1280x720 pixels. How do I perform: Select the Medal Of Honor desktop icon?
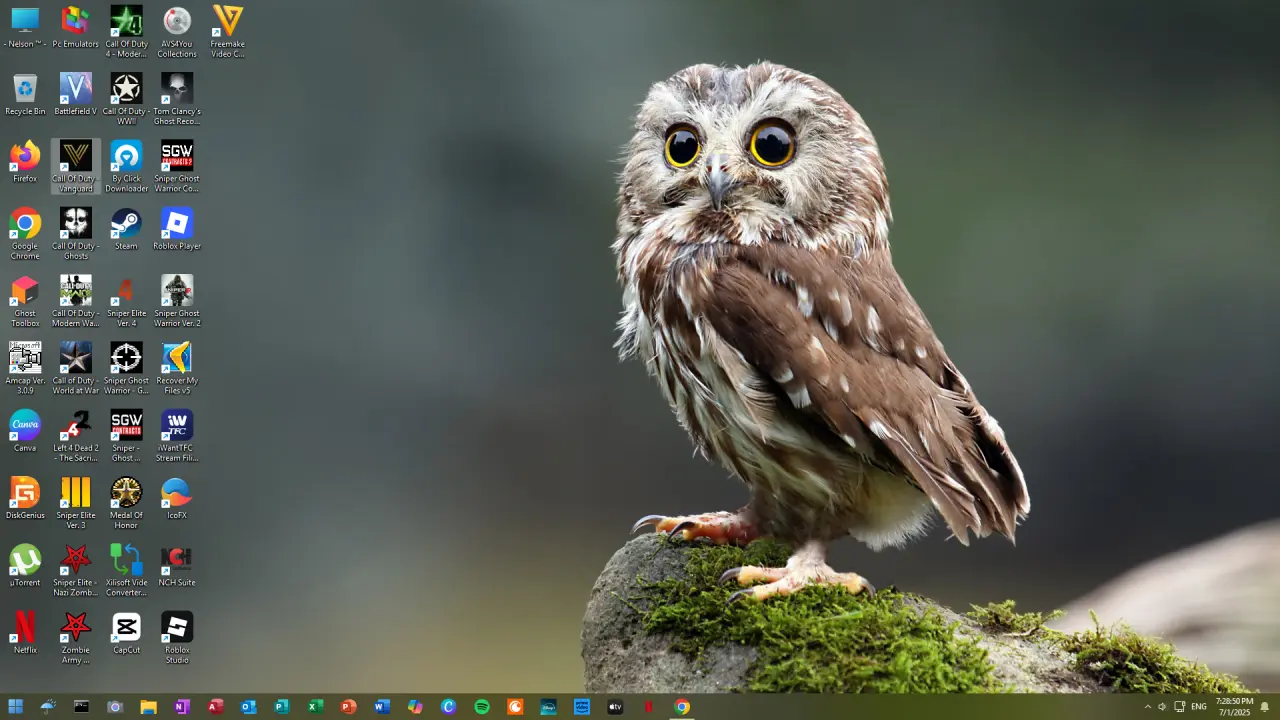pos(126,503)
